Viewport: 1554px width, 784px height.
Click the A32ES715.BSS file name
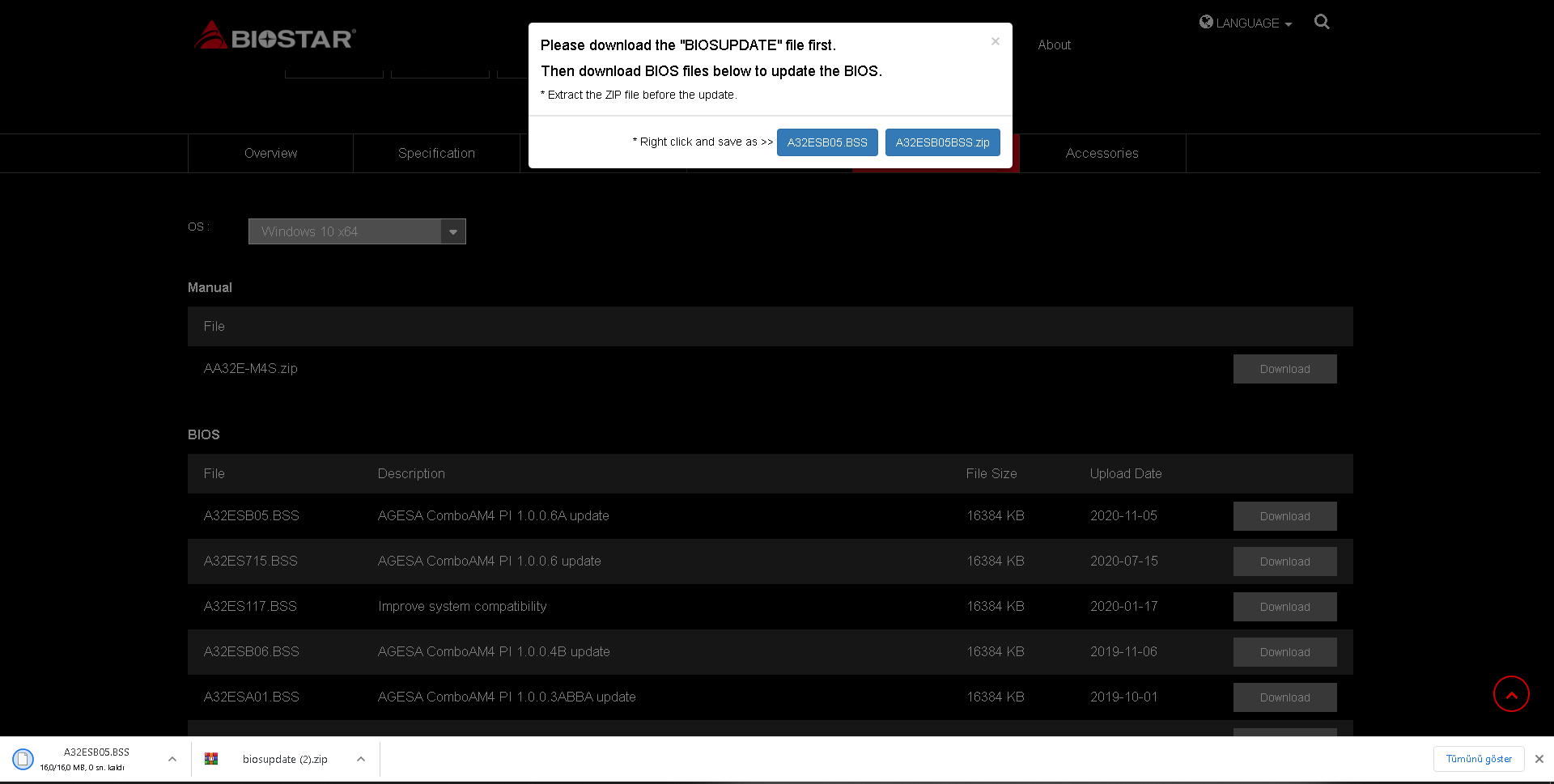pos(251,561)
